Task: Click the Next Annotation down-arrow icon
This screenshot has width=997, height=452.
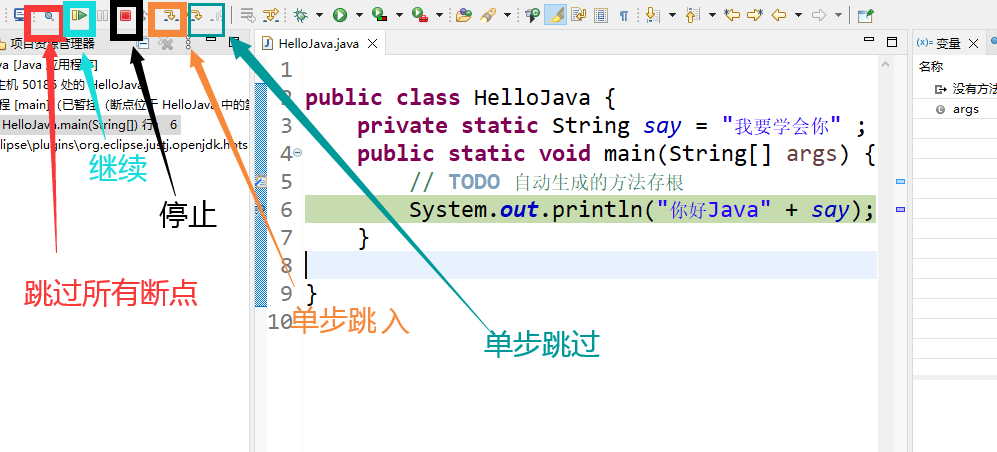Action: pos(651,15)
